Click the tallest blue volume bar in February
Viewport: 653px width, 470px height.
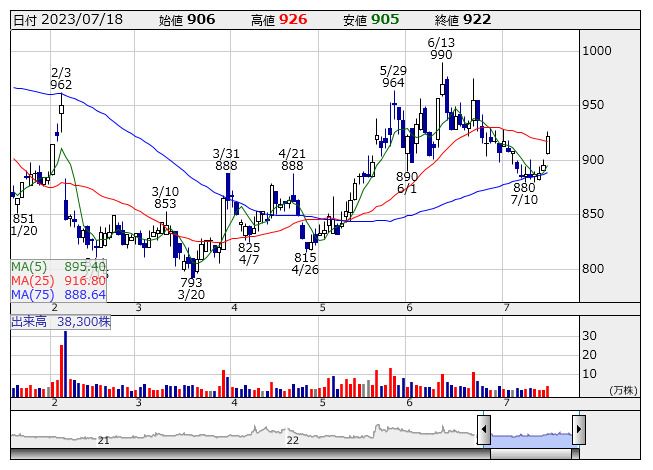coord(65,364)
